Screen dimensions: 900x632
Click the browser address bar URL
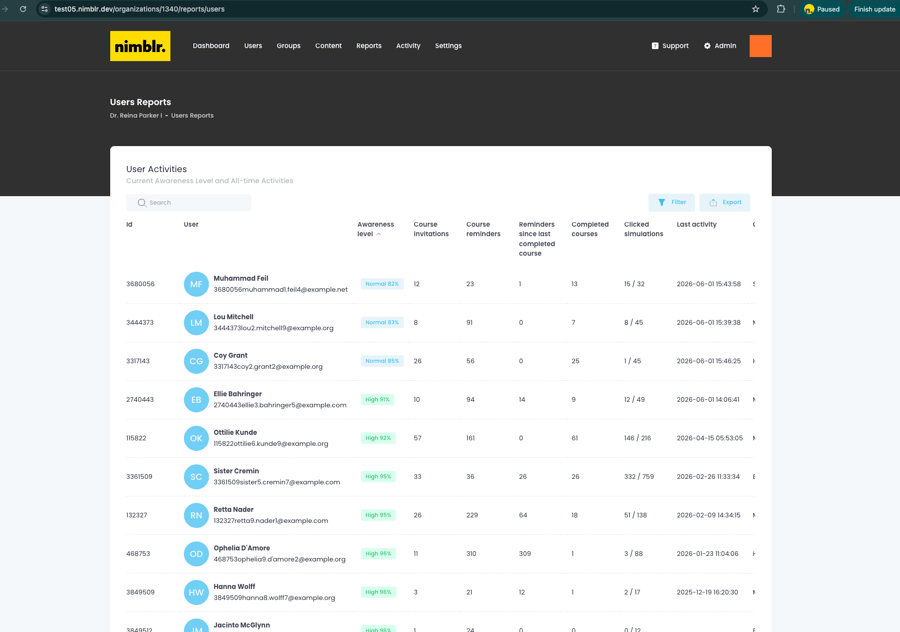click(139, 9)
